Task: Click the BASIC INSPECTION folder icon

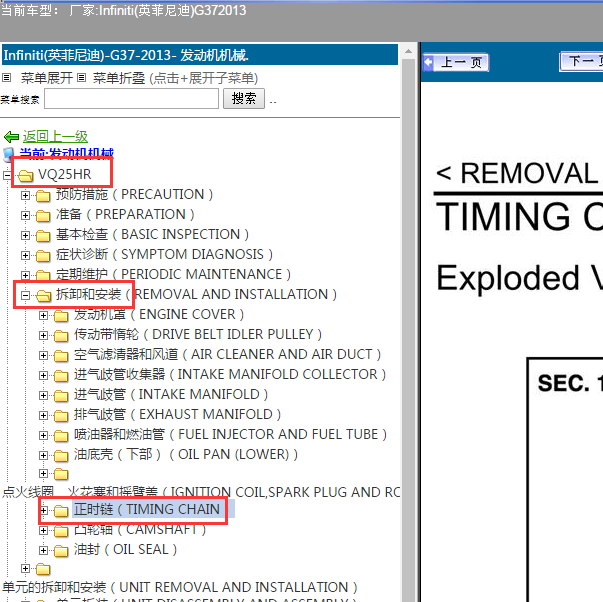Action: 43,236
